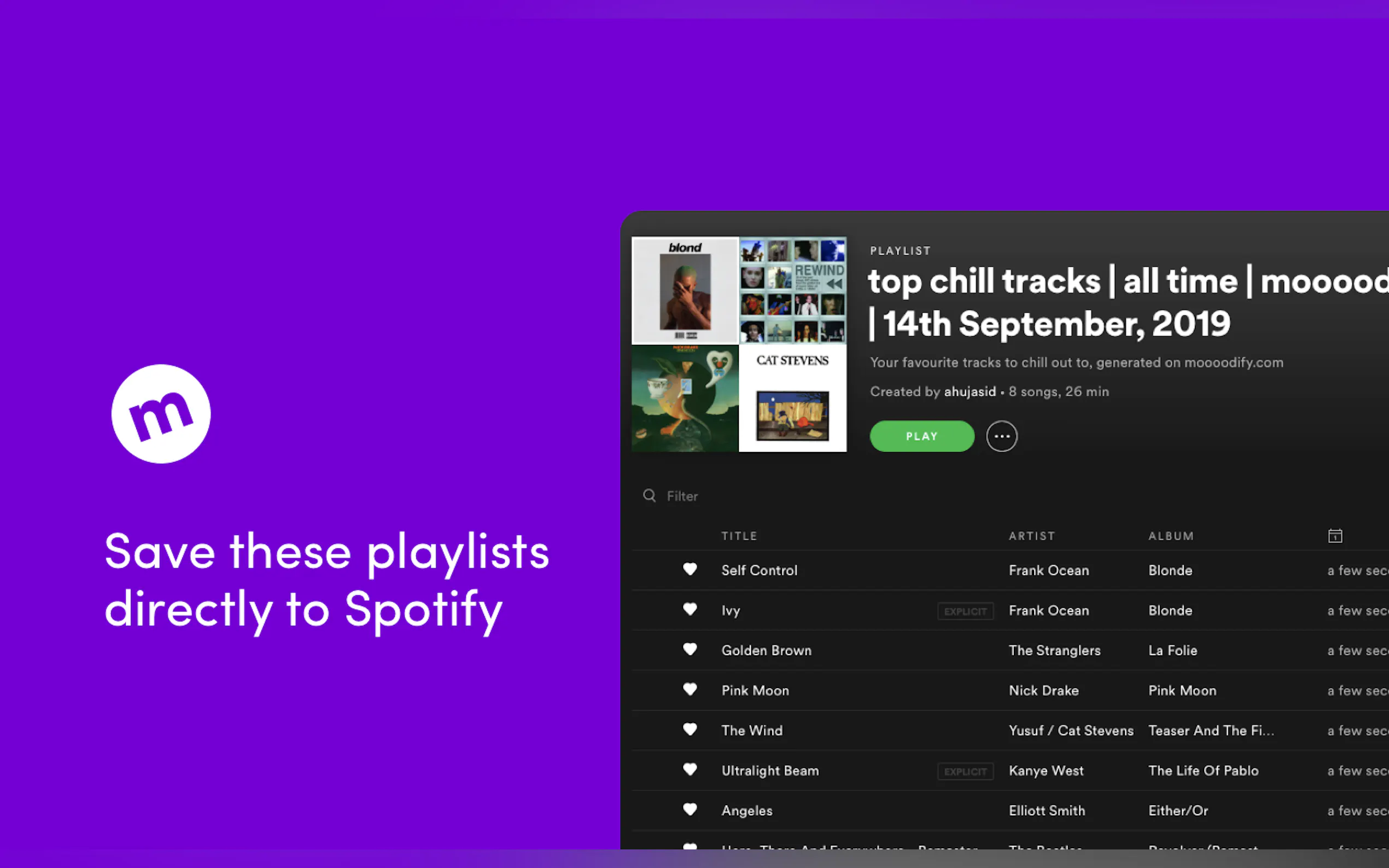Click the date added calendar column icon
This screenshot has width=1389, height=868.
[x=1335, y=536]
